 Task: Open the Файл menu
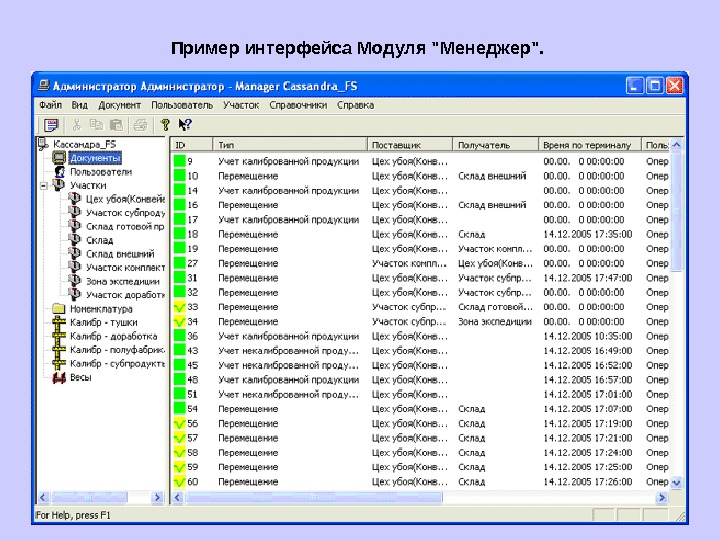51,105
